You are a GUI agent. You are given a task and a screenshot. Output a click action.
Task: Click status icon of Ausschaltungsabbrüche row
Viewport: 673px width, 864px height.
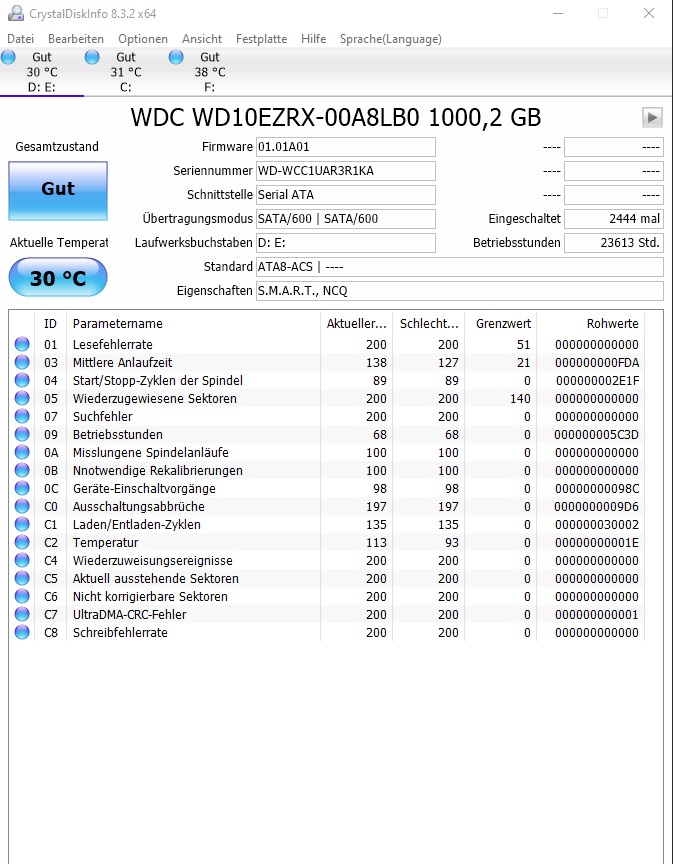(22, 506)
